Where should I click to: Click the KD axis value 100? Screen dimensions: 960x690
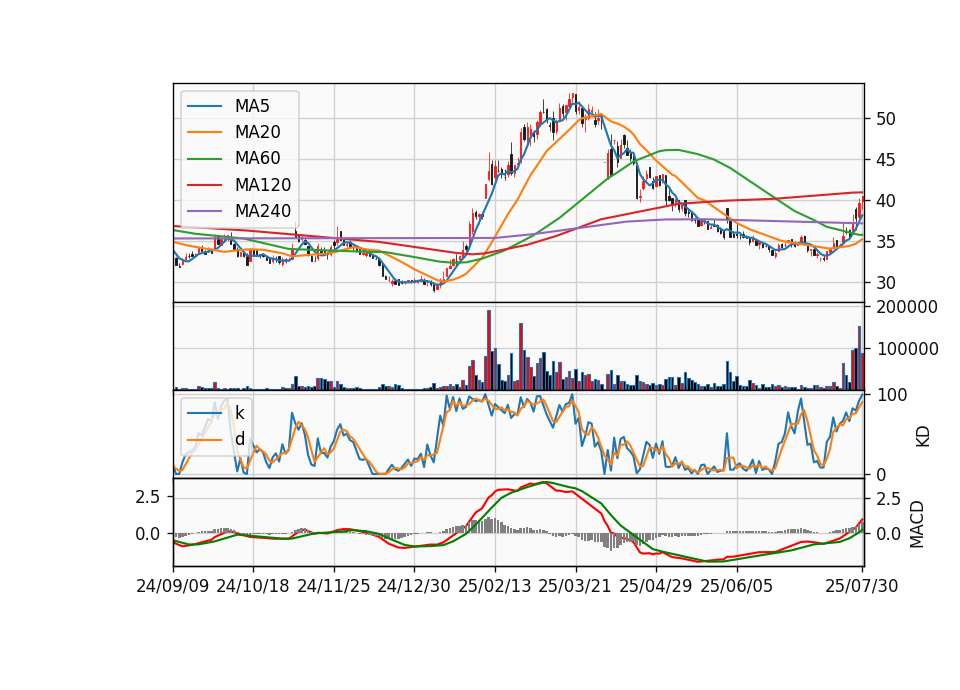[x=892, y=395]
